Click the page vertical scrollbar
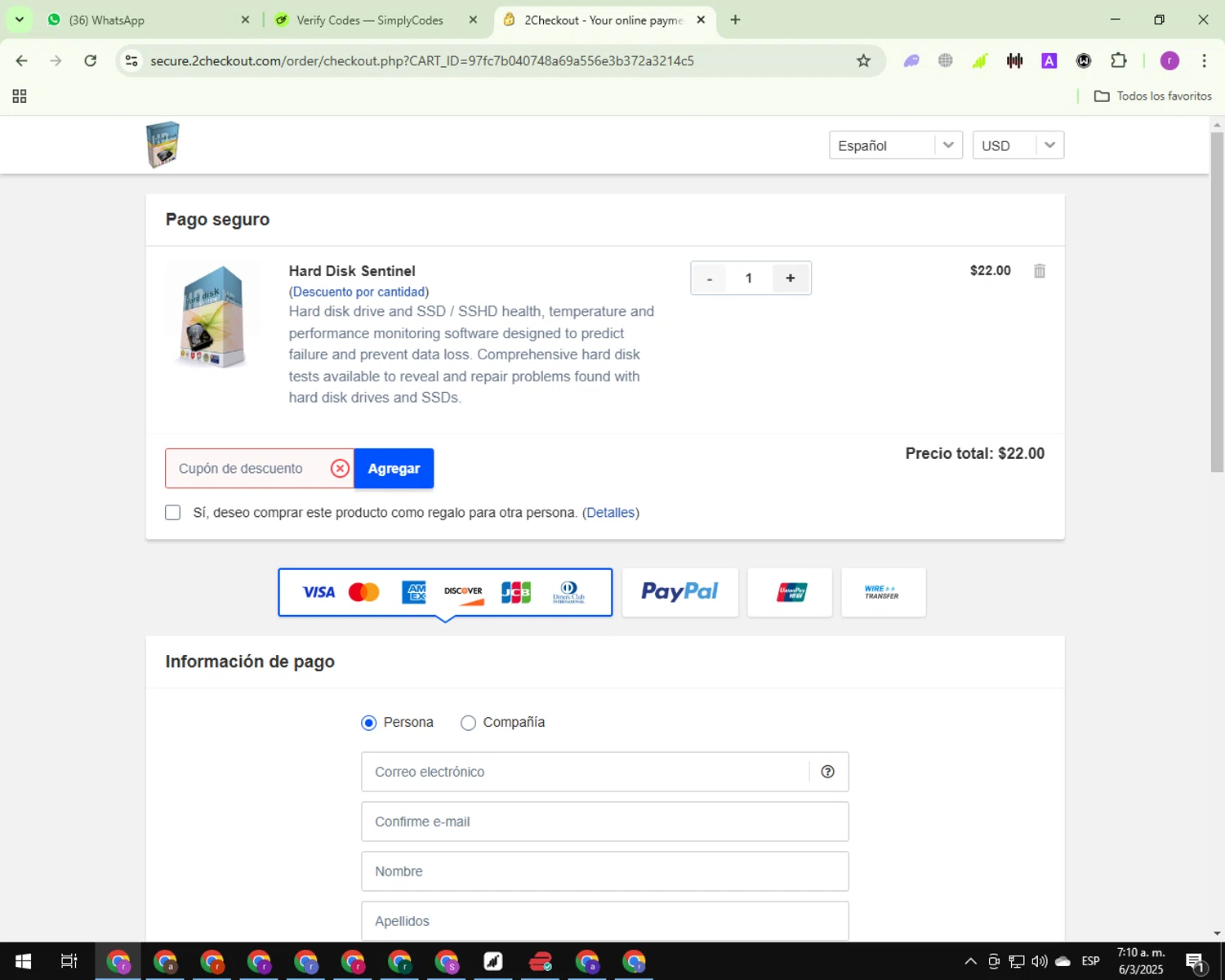 1217,302
